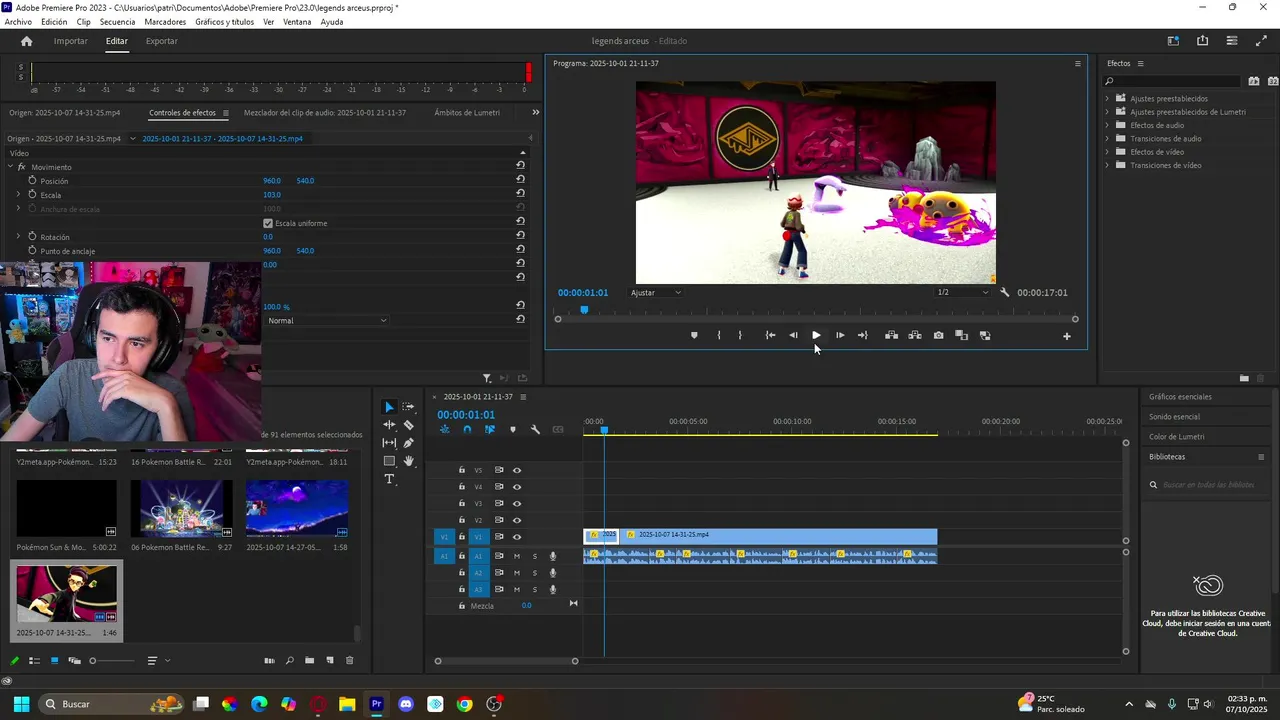Open the Gráficos esenciales panel

click(x=1180, y=397)
